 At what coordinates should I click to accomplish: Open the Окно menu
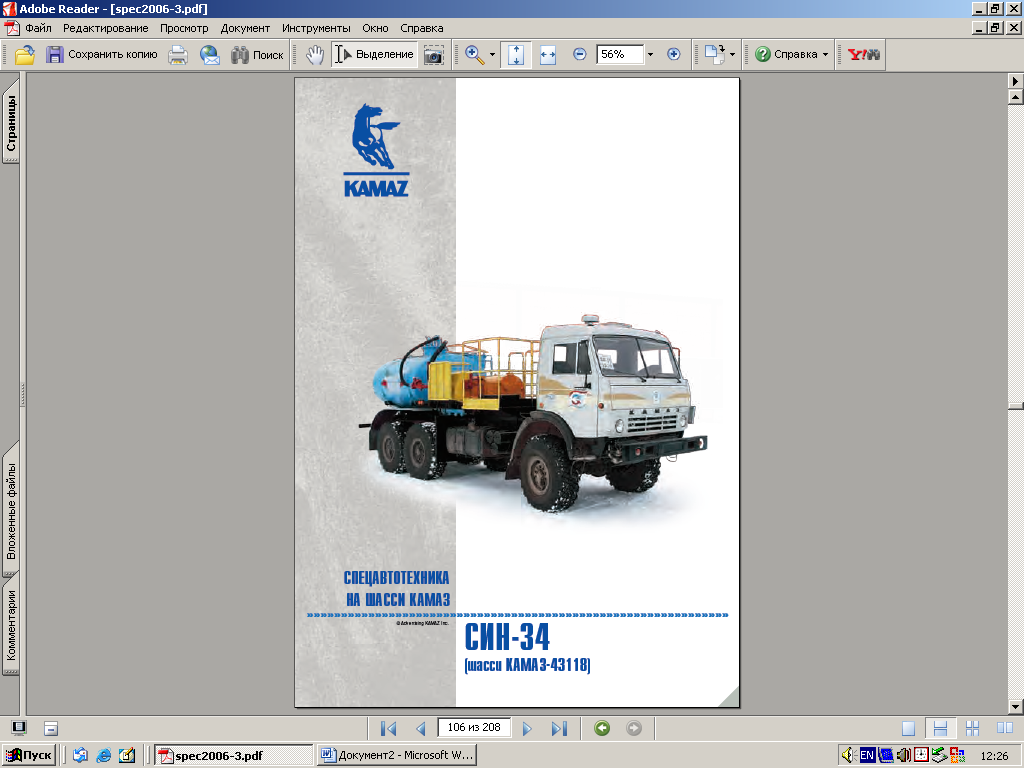[376, 28]
